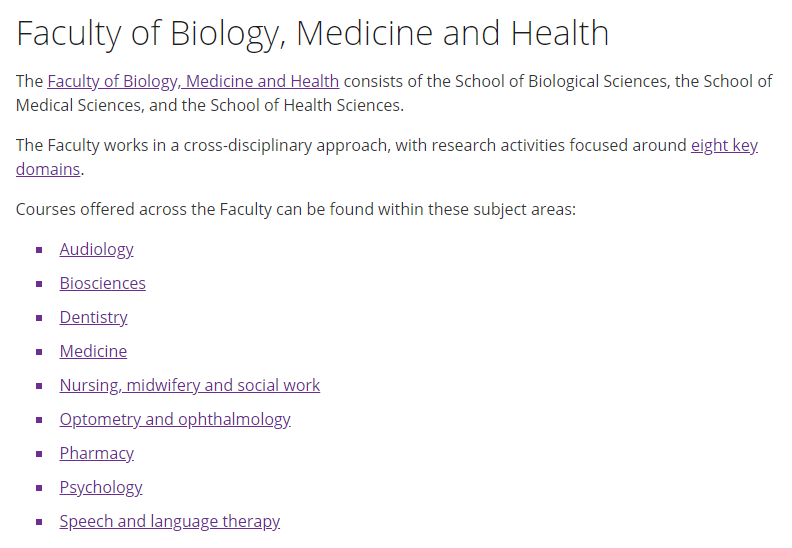Click the Psychology link
Image resolution: width=792 pixels, height=548 pixels.
point(101,487)
